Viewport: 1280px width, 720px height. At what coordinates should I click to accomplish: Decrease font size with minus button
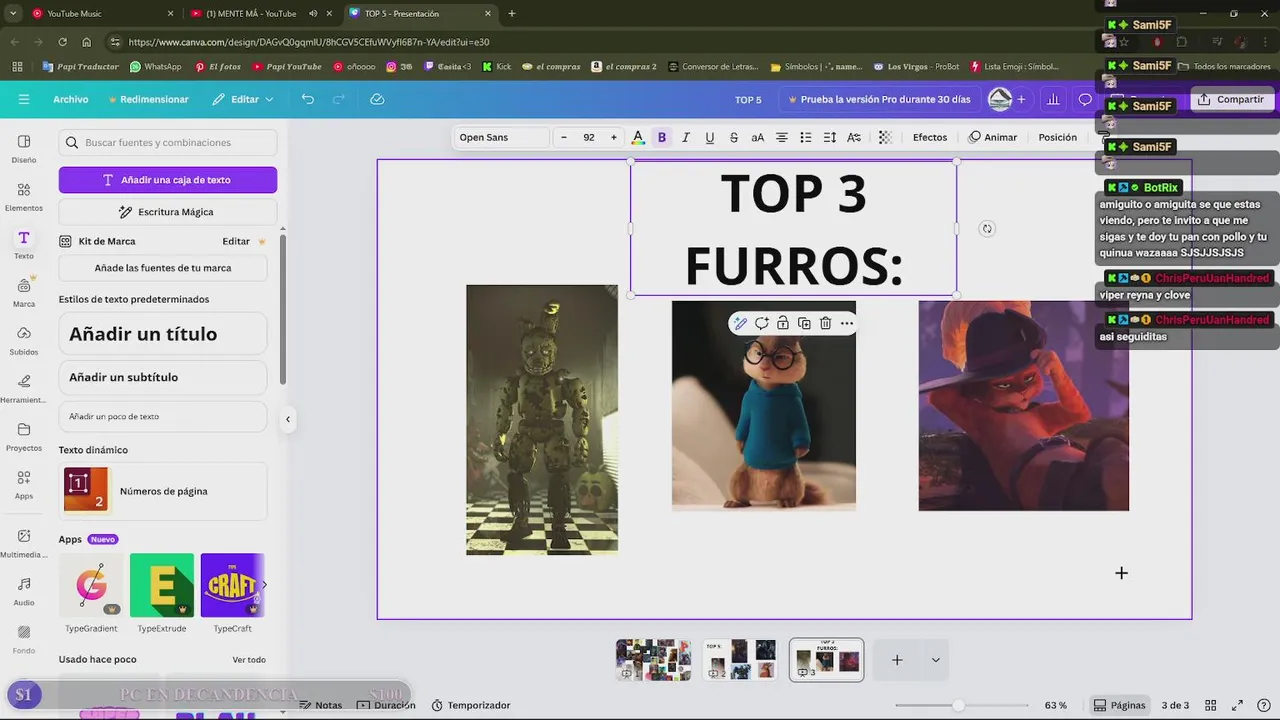click(564, 137)
